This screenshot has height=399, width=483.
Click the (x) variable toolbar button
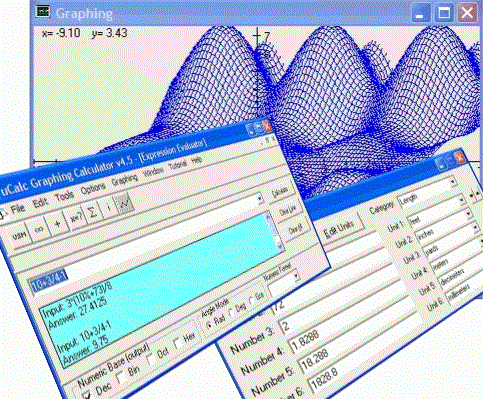point(39,229)
